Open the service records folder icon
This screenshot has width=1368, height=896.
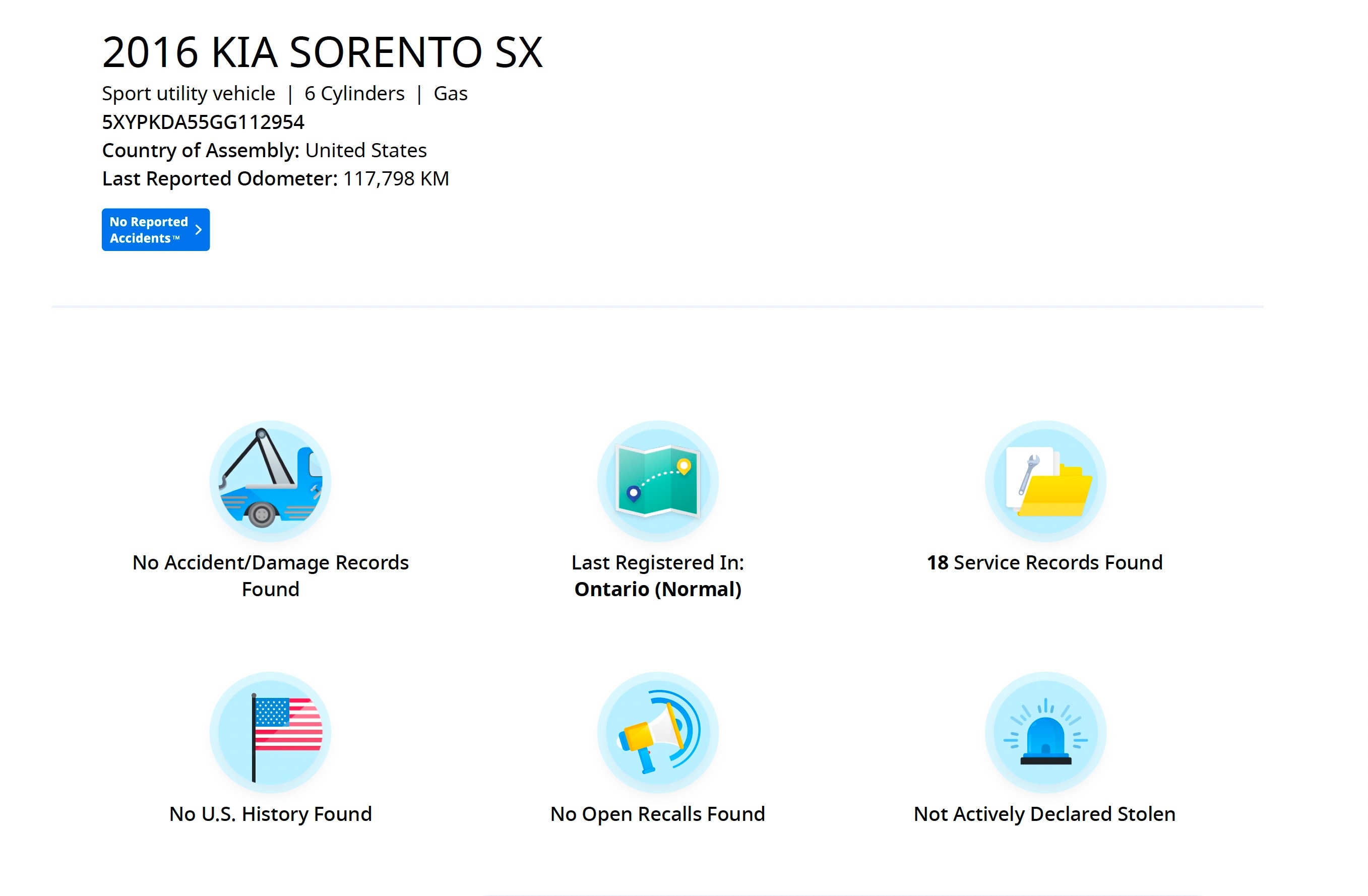[1045, 482]
